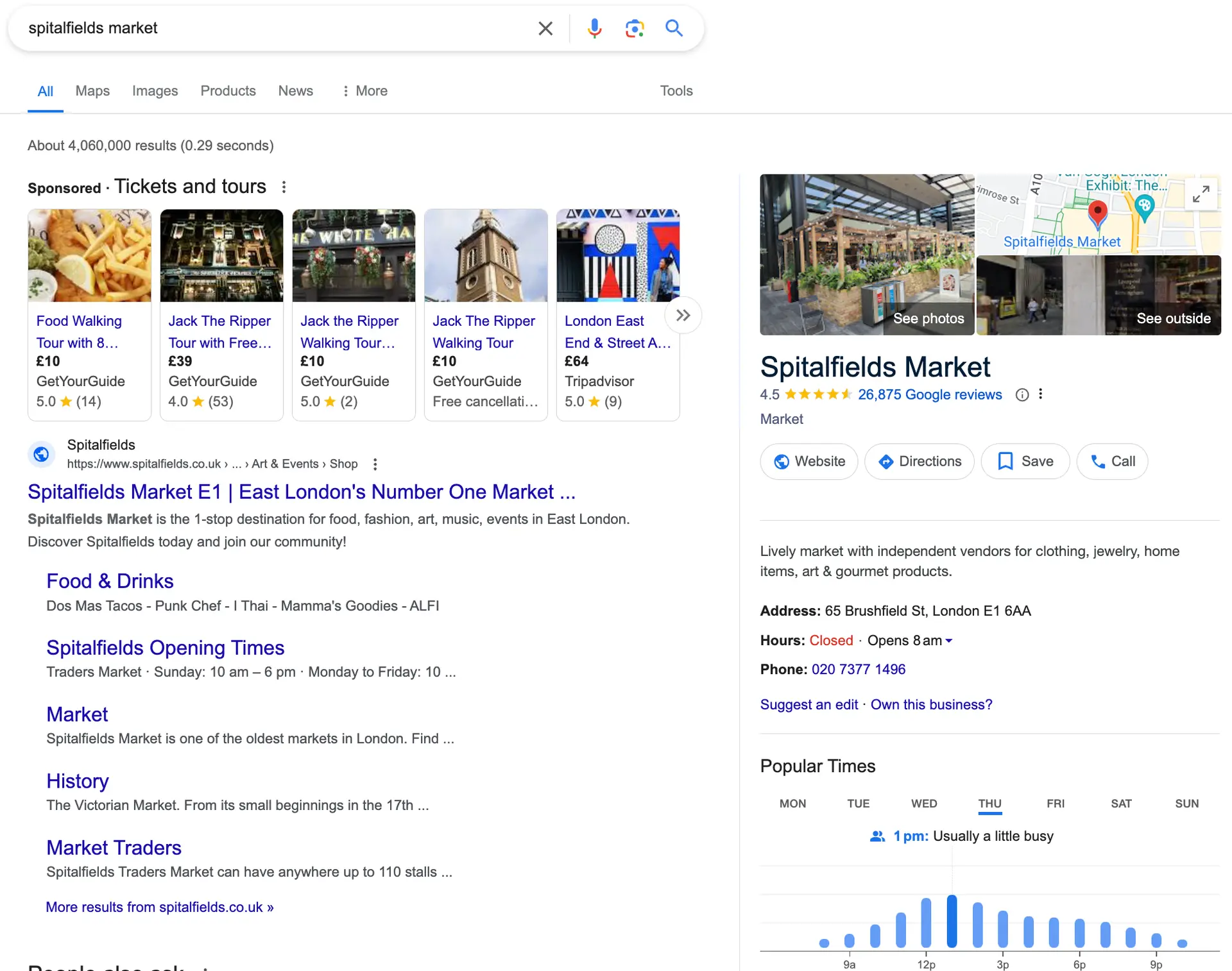The width and height of the screenshot is (1232, 971).
Task: Open the See photos thumbnail
Action: [x=867, y=255]
